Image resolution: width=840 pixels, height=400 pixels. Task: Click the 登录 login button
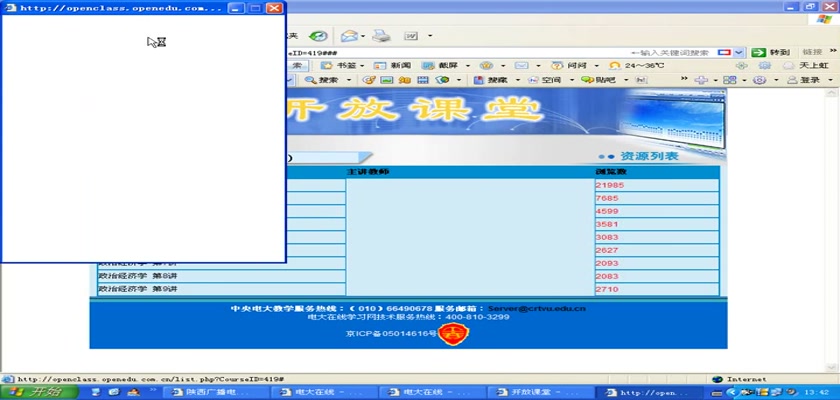pos(804,80)
